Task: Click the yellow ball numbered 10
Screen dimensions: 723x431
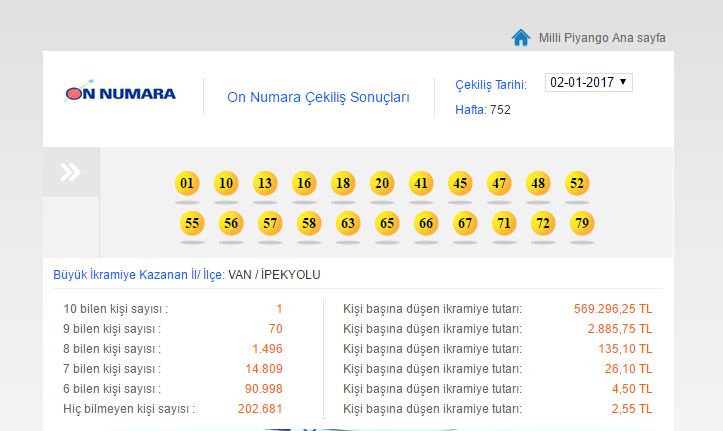Action: 226,184
